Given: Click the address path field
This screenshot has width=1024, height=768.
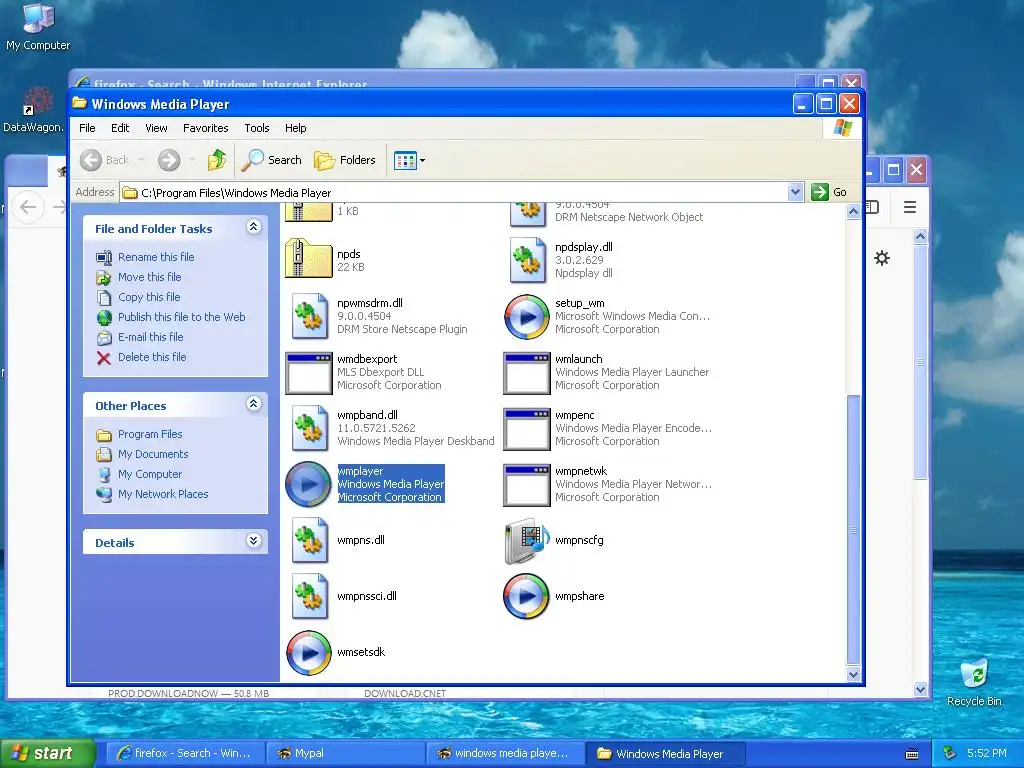Looking at the screenshot, I should pyautogui.click(x=454, y=193).
